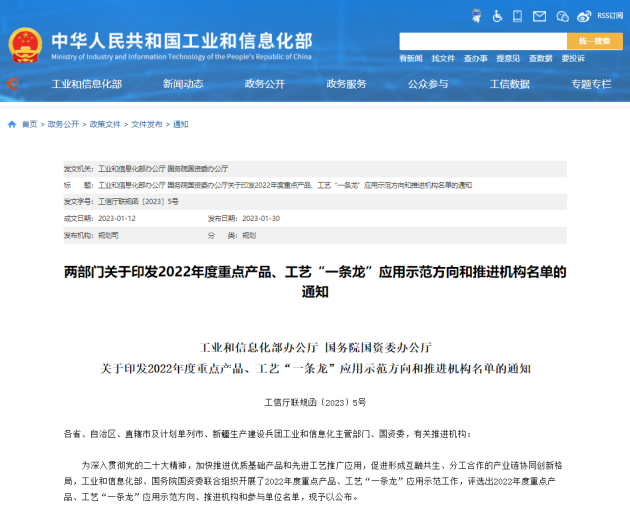The height and width of the screenshot is (509, 630).
Task: Open the 工业和信息化部 navigation menu
Action: coord(86,84)
